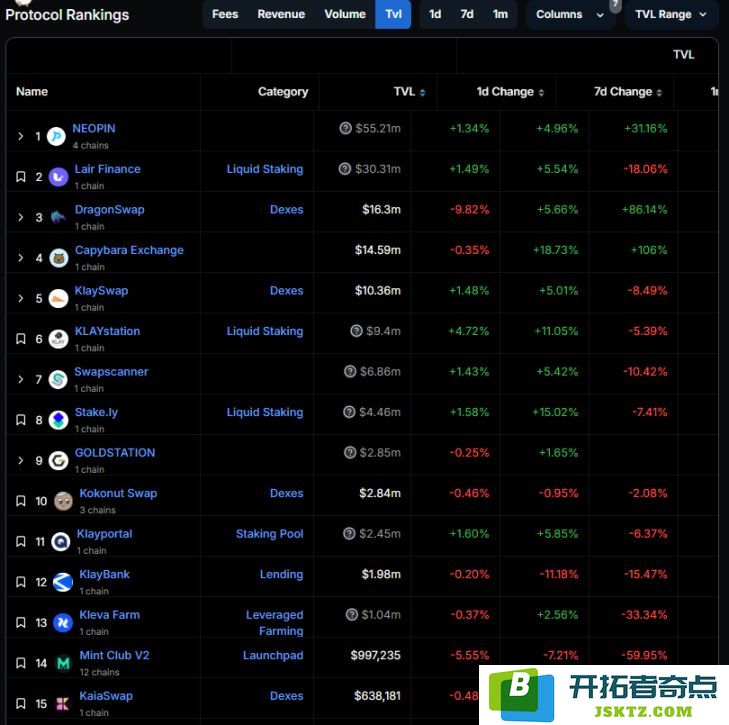Viewport: 729px width, 725px height.
Task: Open Lair Finance's Liquid Staking category
Action: pyautogui.click(x=265, y=169)
